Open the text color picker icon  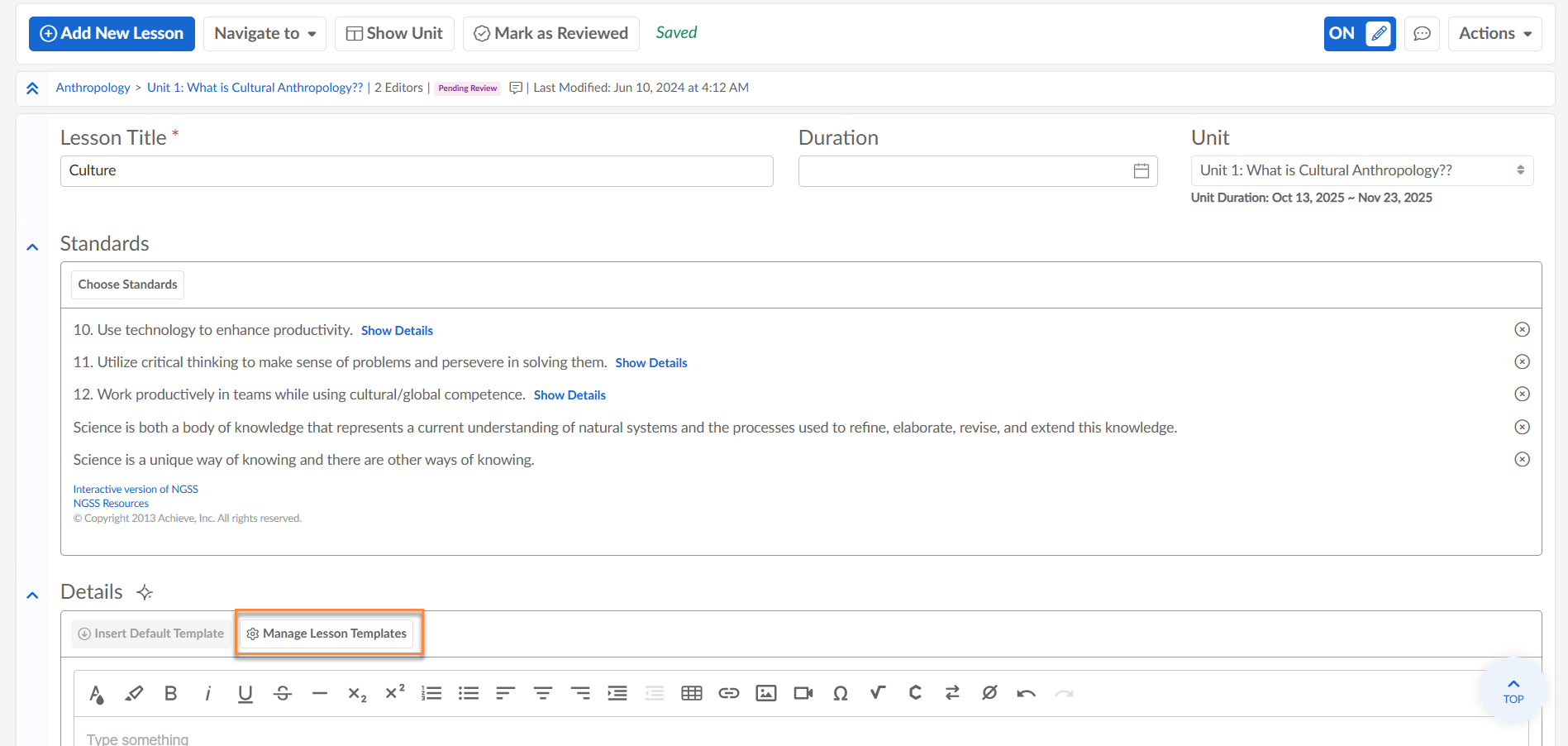[x=97, y=693]
